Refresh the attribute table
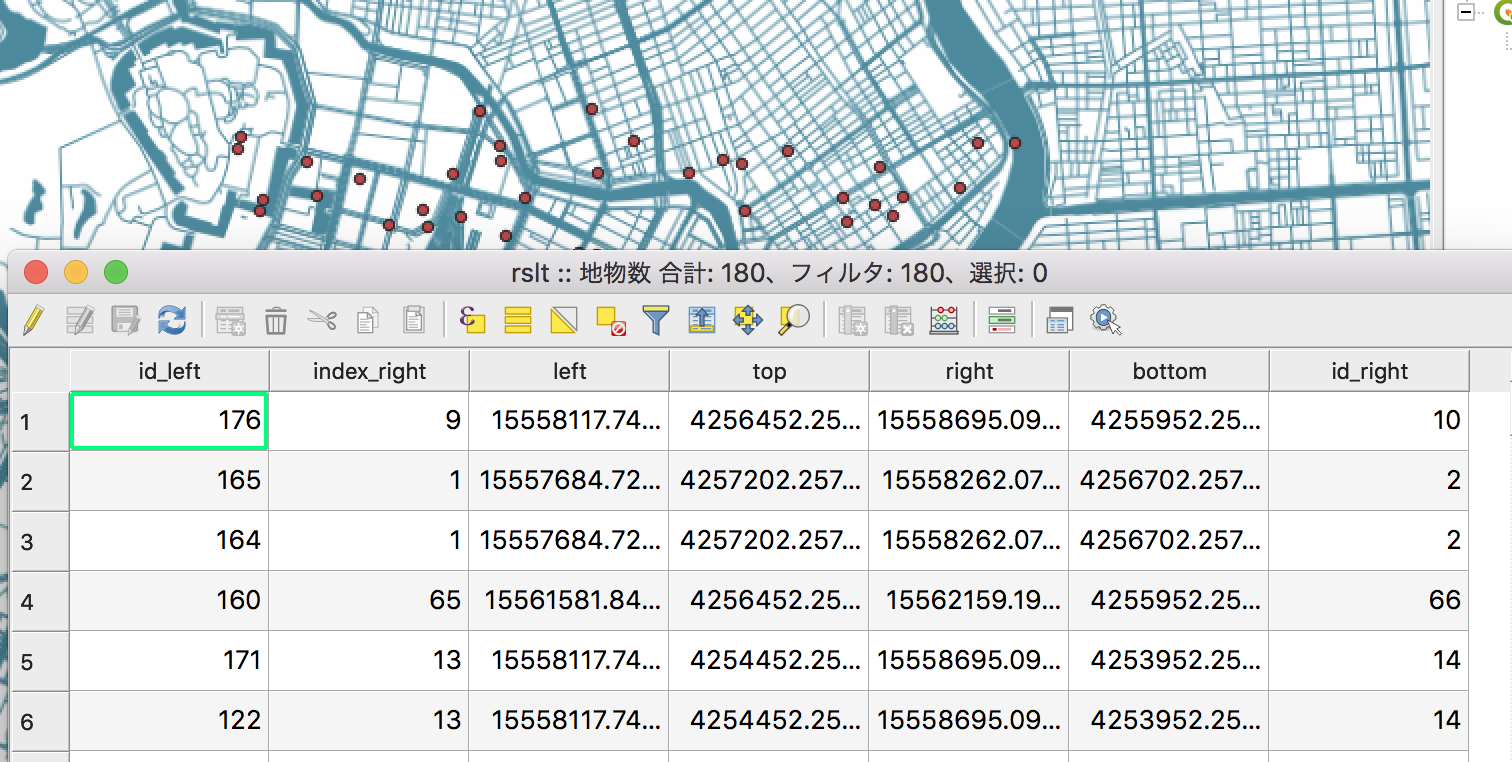Viewport: 1512px width, 762px height. pos(170,320)
